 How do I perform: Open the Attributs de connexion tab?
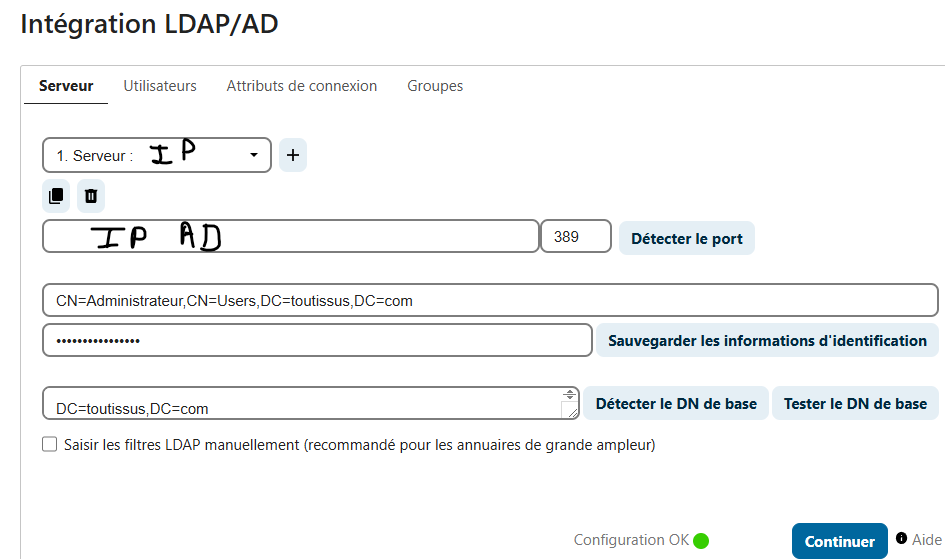(x=302, y=86)
